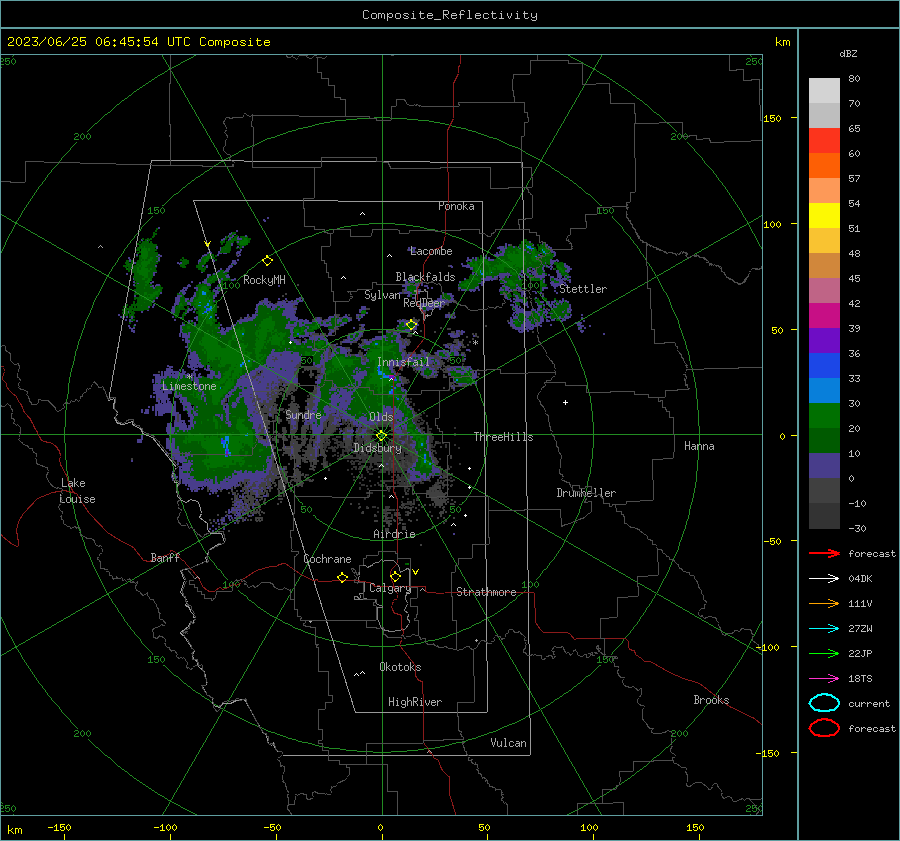The image size is (900, 841).
Task: Click the yellow diamond marker near RockyMH
Action: 267,261
